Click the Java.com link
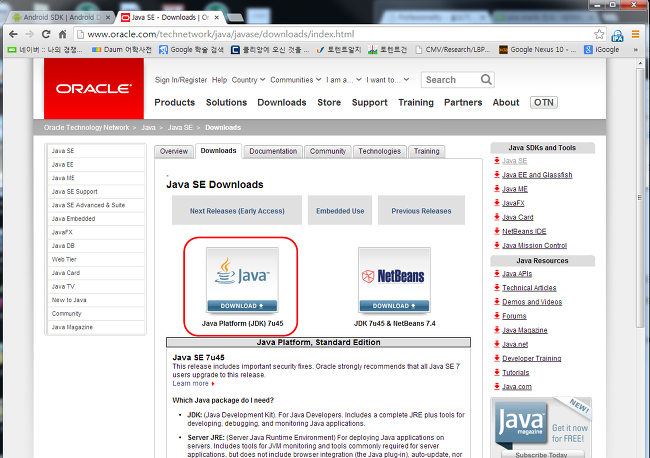Image resolution: width=650 pixels, height=458 pixels. click(517, 386)
